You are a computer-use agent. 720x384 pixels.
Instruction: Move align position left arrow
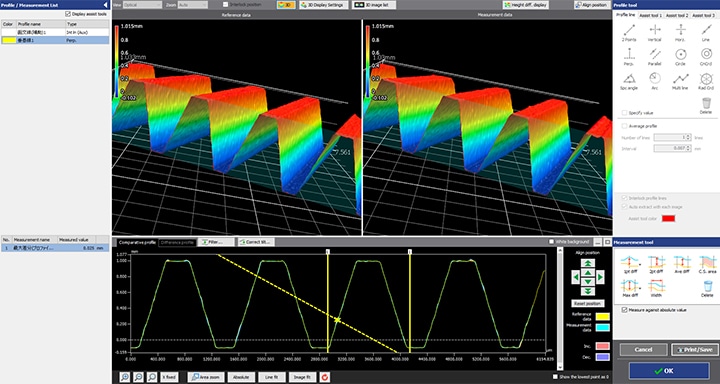point(576,277)
